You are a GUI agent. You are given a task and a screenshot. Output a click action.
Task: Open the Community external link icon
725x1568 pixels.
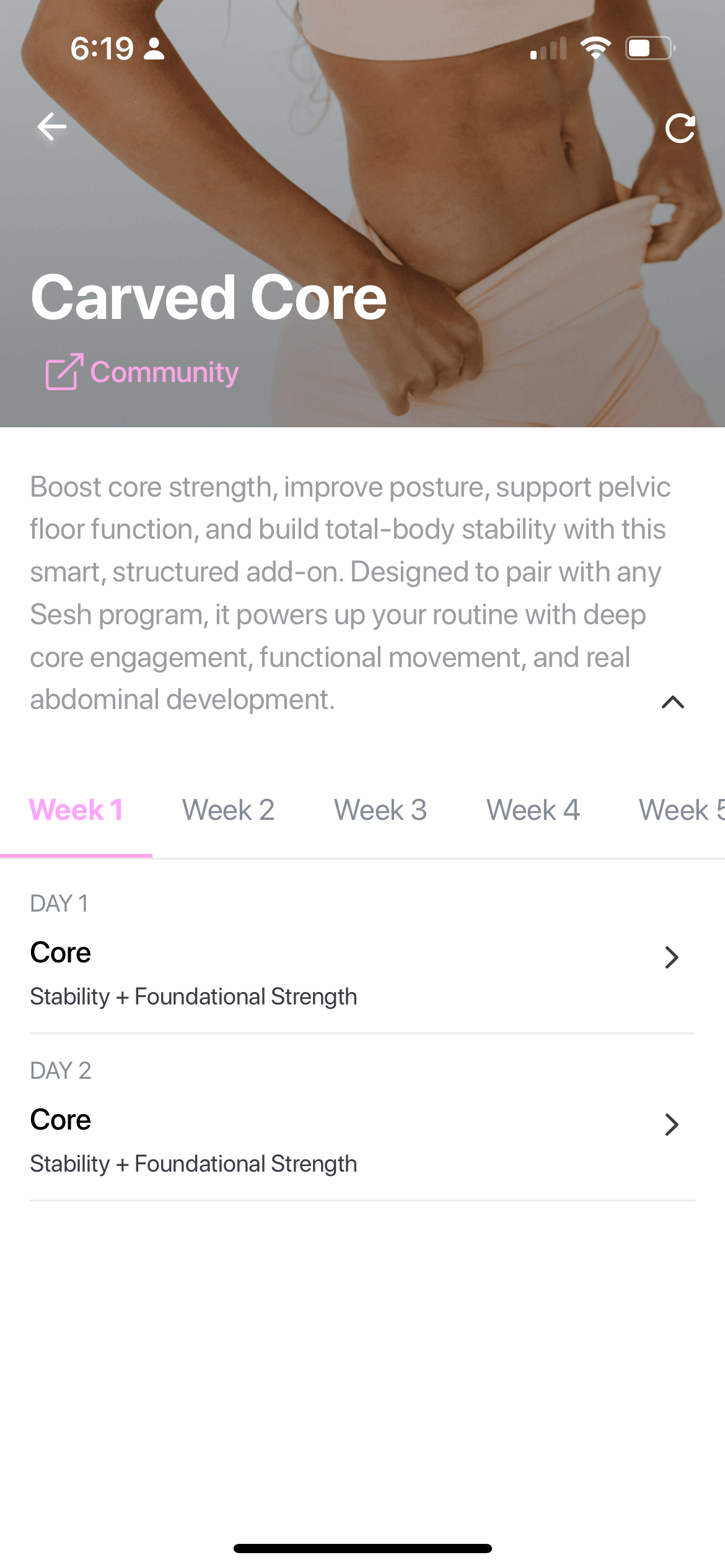pos(64,372)
